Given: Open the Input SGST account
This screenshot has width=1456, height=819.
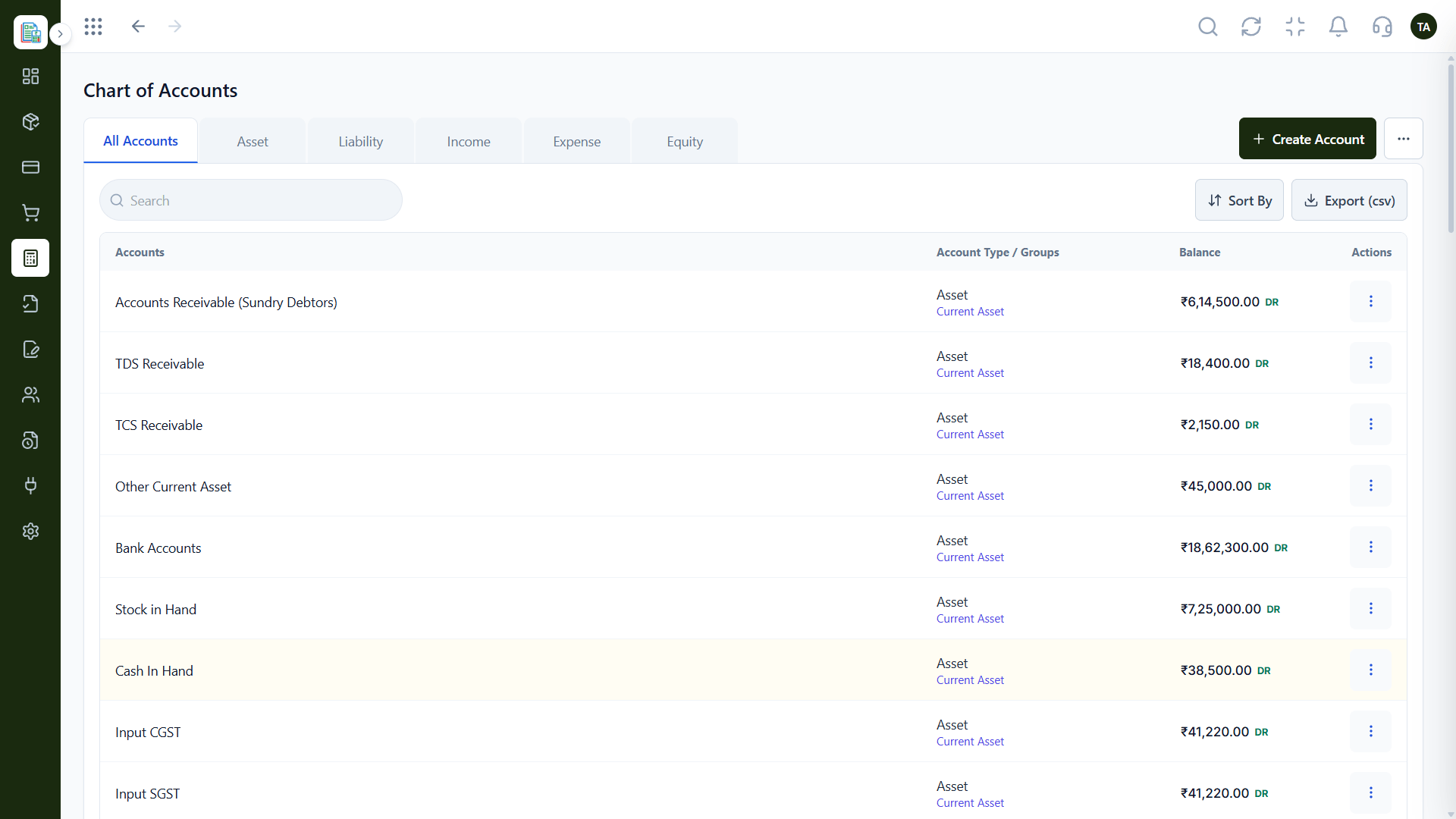Looking at the screenshot, I should coord(147,794).
